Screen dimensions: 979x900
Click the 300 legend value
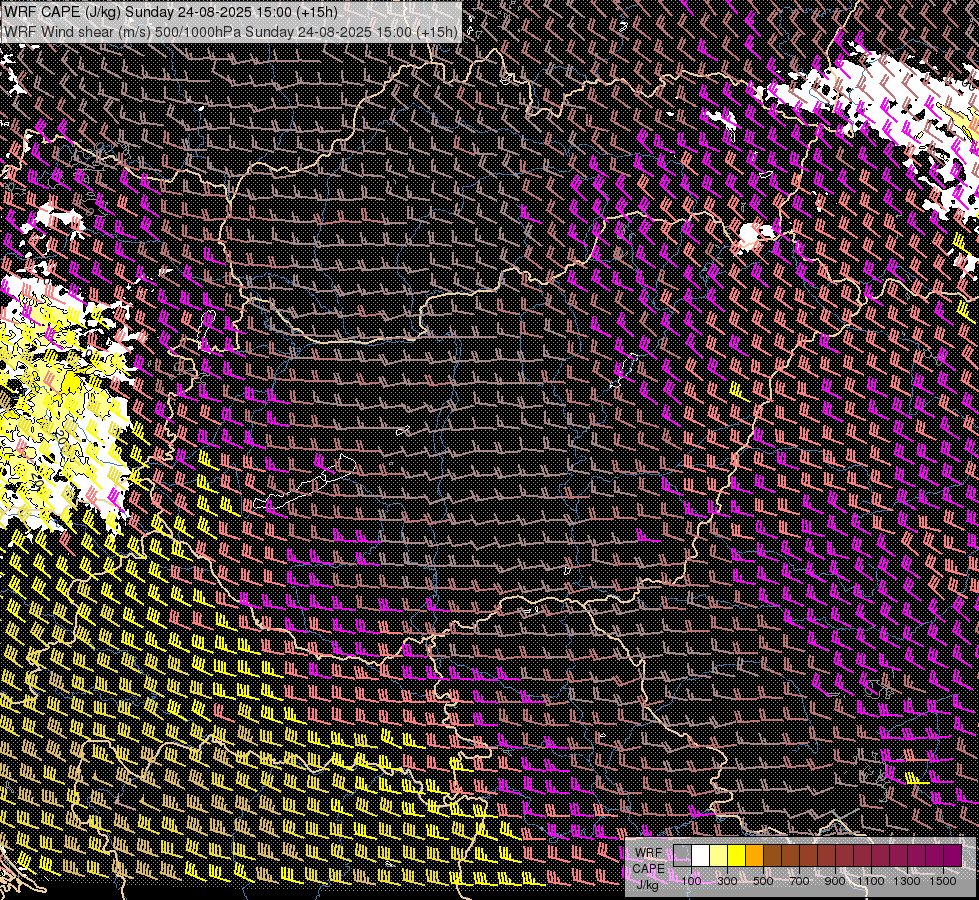727,881
